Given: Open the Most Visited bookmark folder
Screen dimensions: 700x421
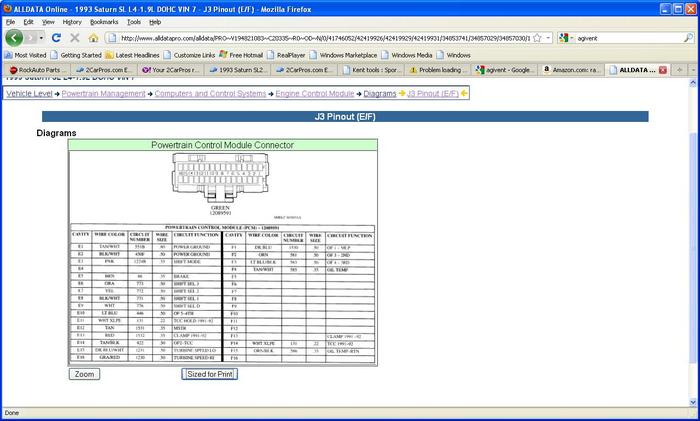Looking at the screenshot, I should pos(25,55).
